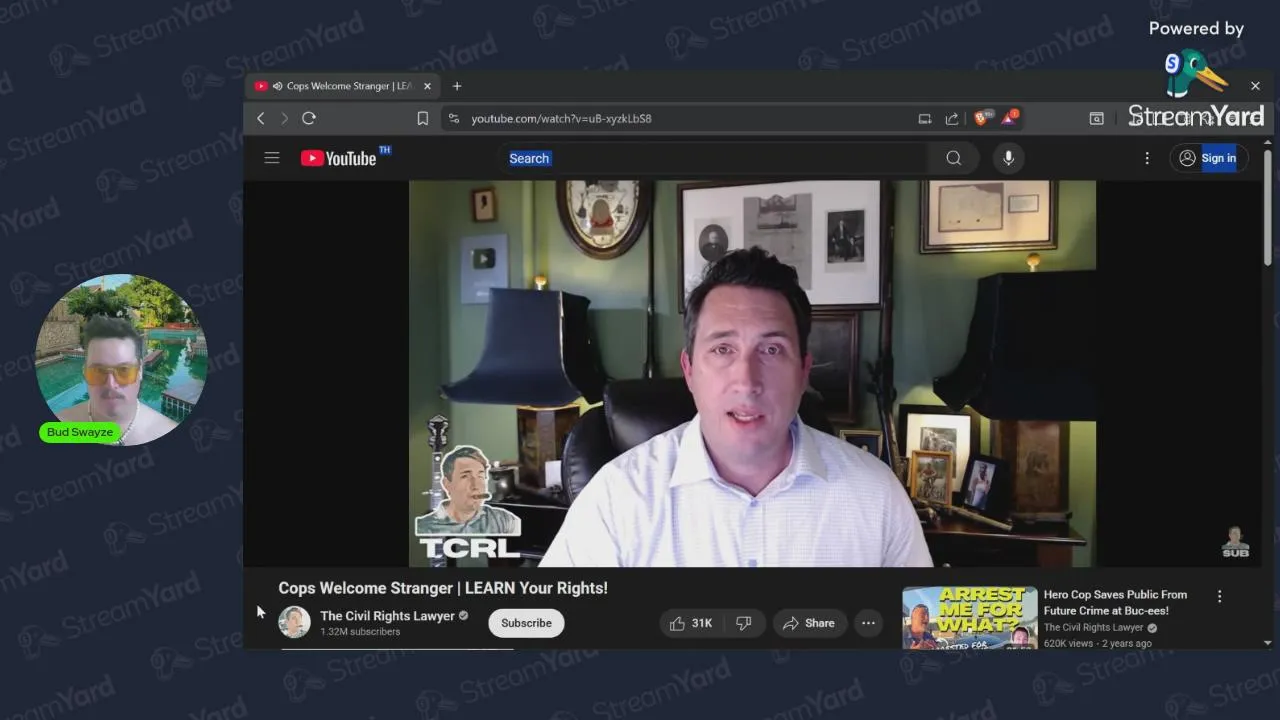The image size is (1280, 720).
Task: Reload the current page
Action: pyautogui.click(x=309, y=118)
